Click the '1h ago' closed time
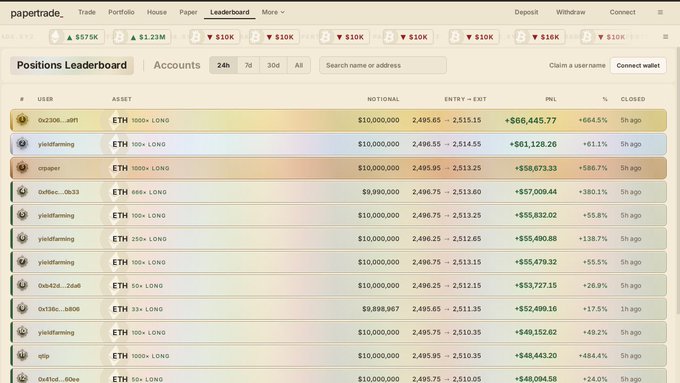680x383 pixels. tap(631, 309)
